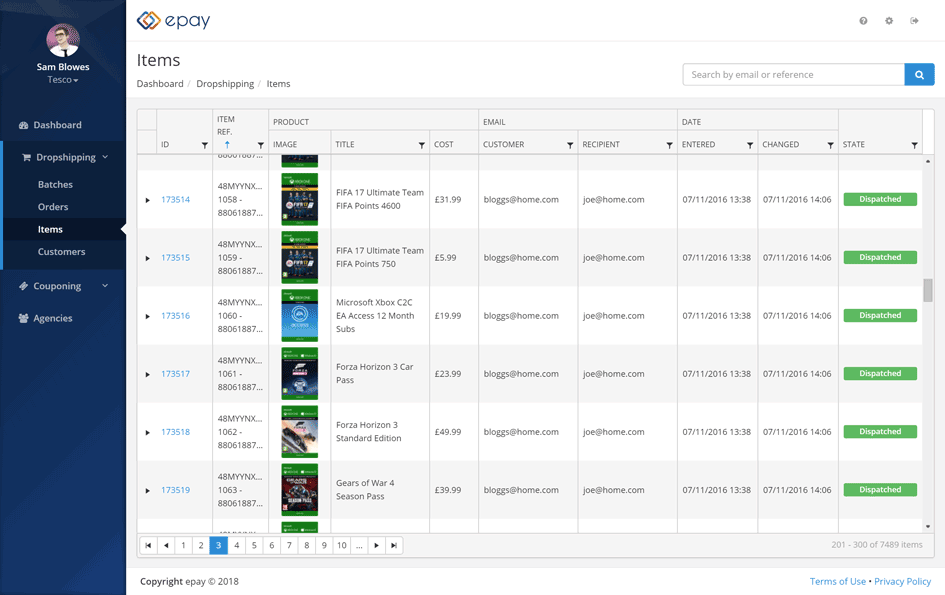Viewport: 945px width, 595px height.
Task: Run search with the blue magnifier button
Action: (919, 74)
